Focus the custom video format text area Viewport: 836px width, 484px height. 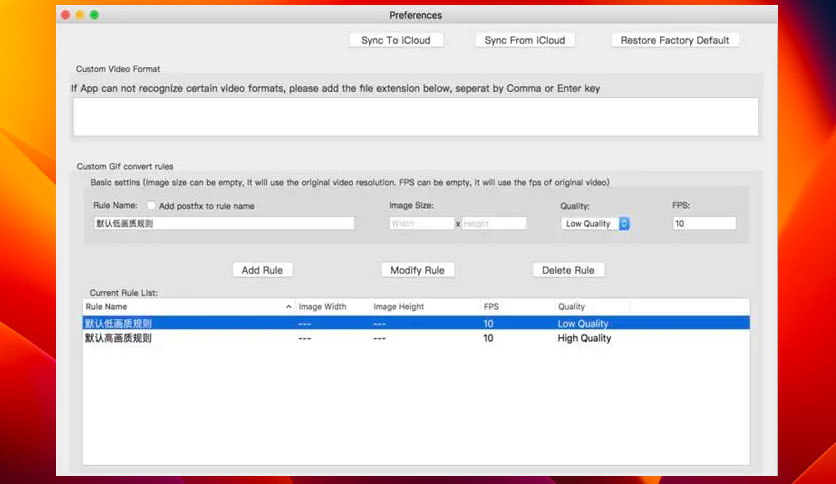[x=415, y=117]
